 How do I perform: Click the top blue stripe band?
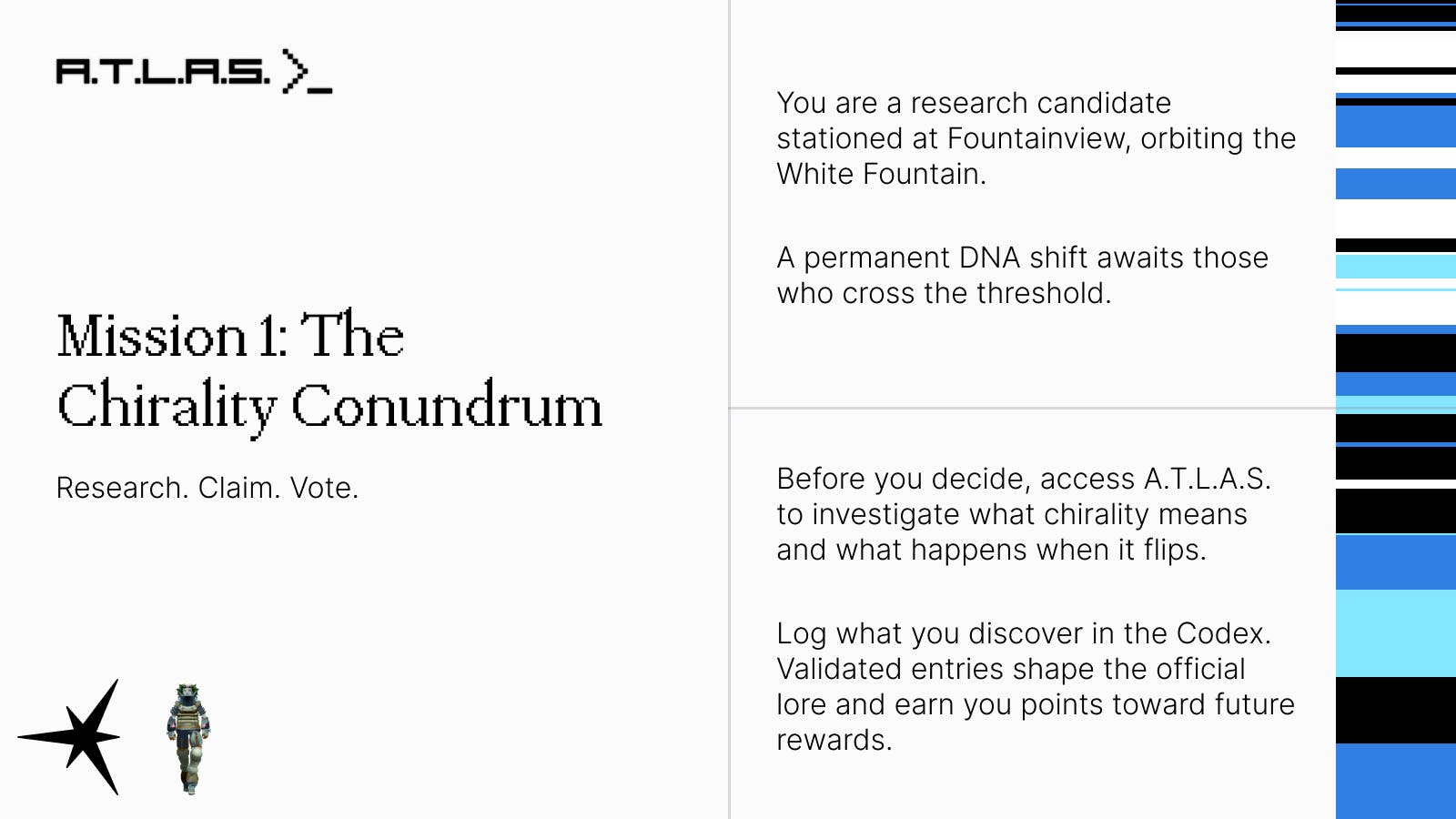1396,126
